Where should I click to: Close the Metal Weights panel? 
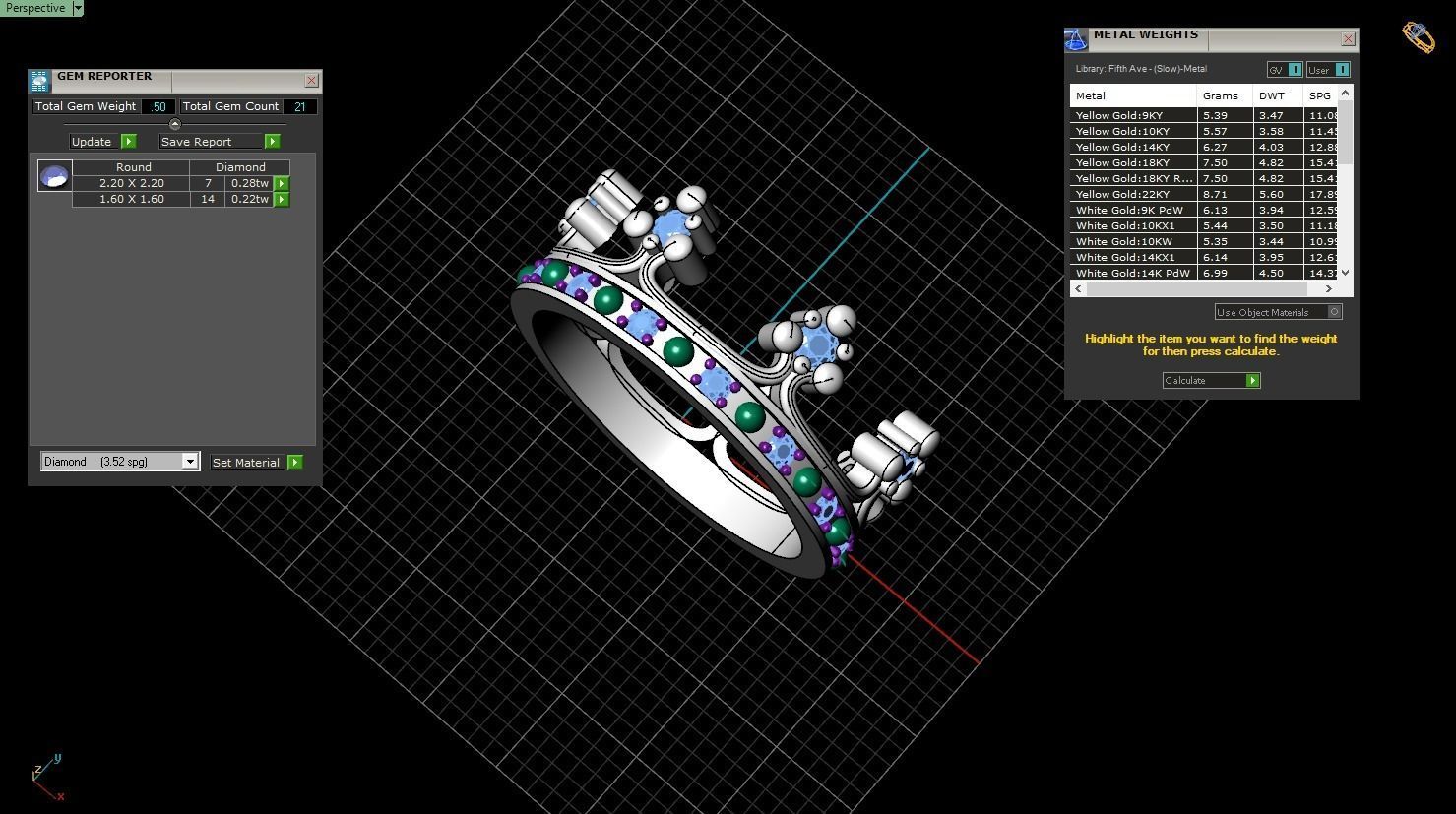pos(1348,39)
